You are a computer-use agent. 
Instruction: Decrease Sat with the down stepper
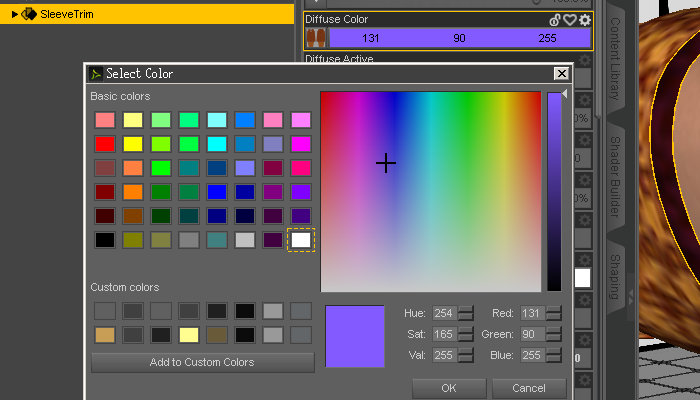tap(466, 338)
